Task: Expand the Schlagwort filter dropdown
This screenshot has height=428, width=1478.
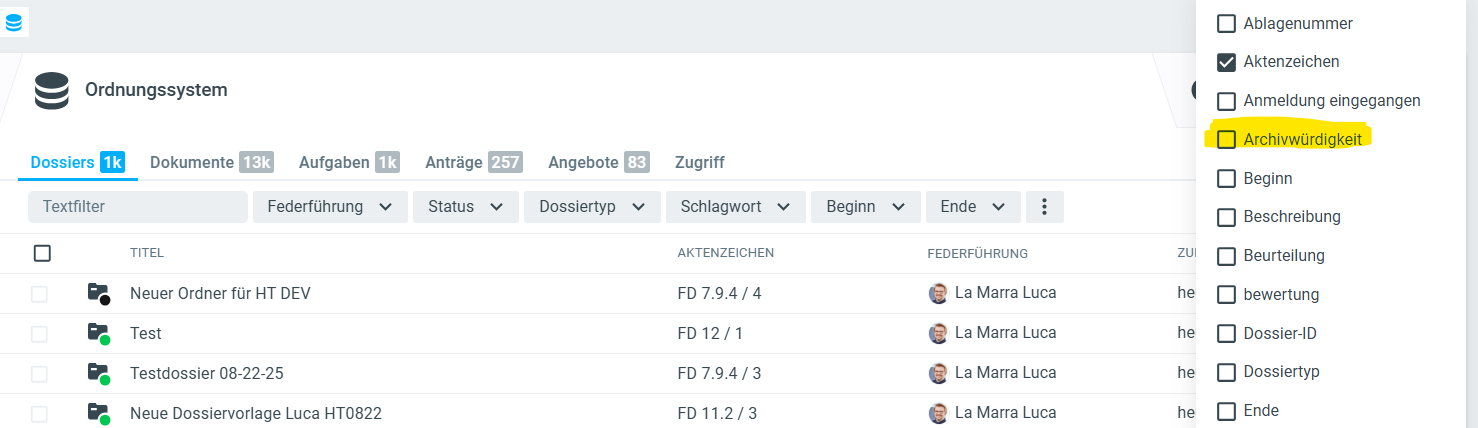Action: (x=735, y=207)
